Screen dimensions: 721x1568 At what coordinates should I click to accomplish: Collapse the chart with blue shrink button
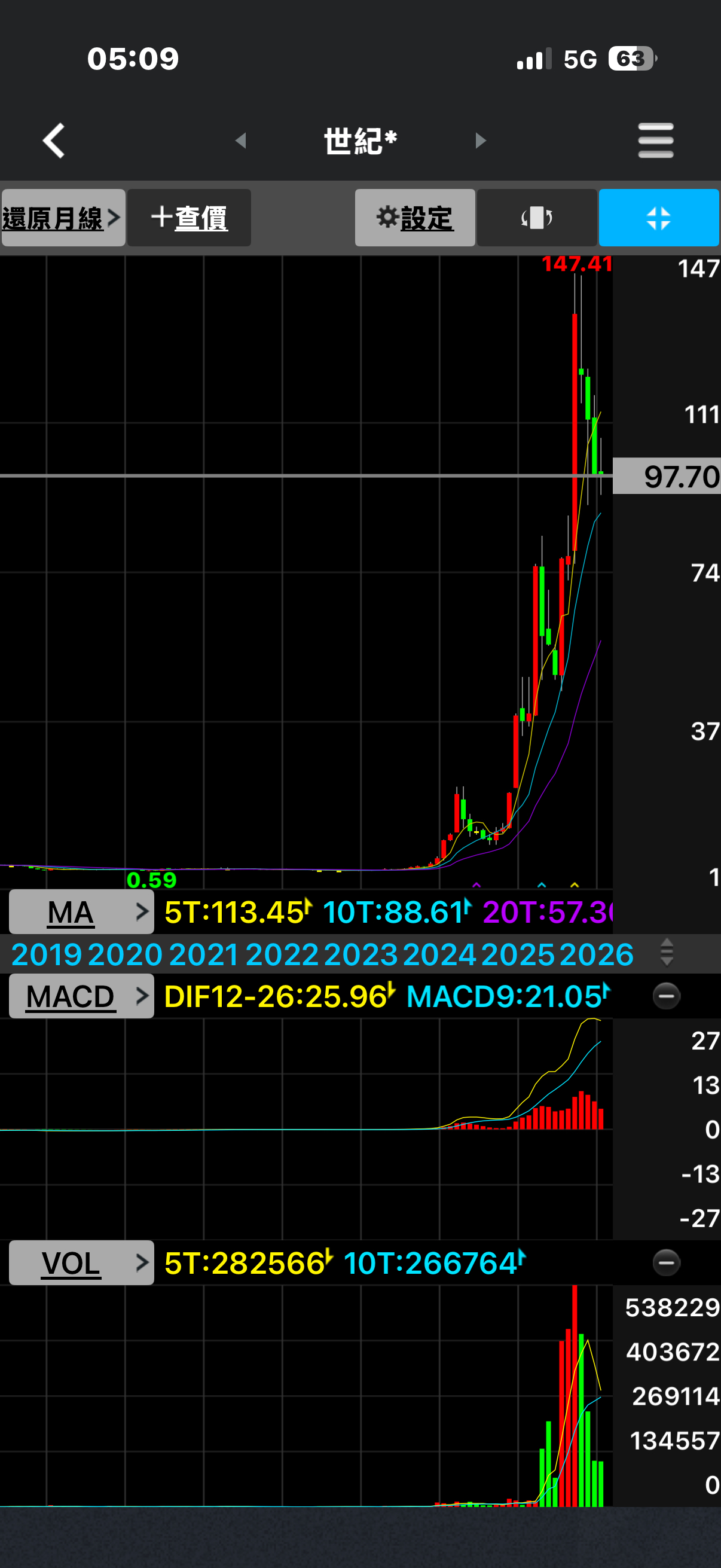[x=659, y=218]
